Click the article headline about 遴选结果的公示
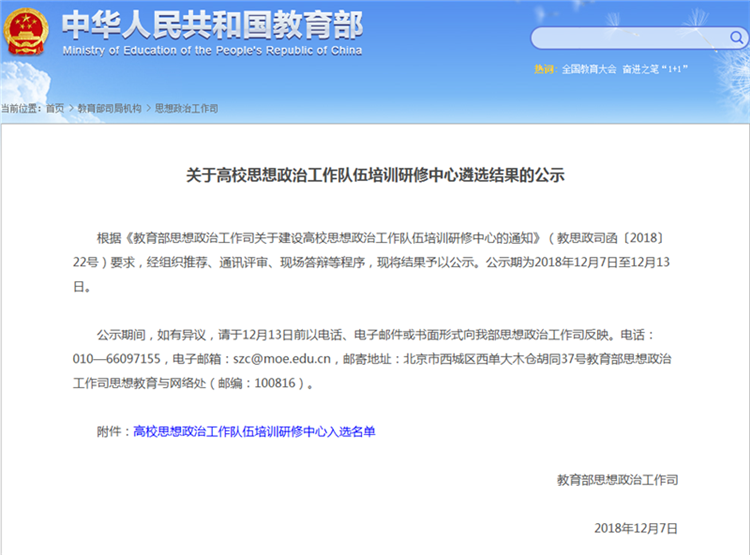This screenshot has height=555, width=750. tap(375, 175)
